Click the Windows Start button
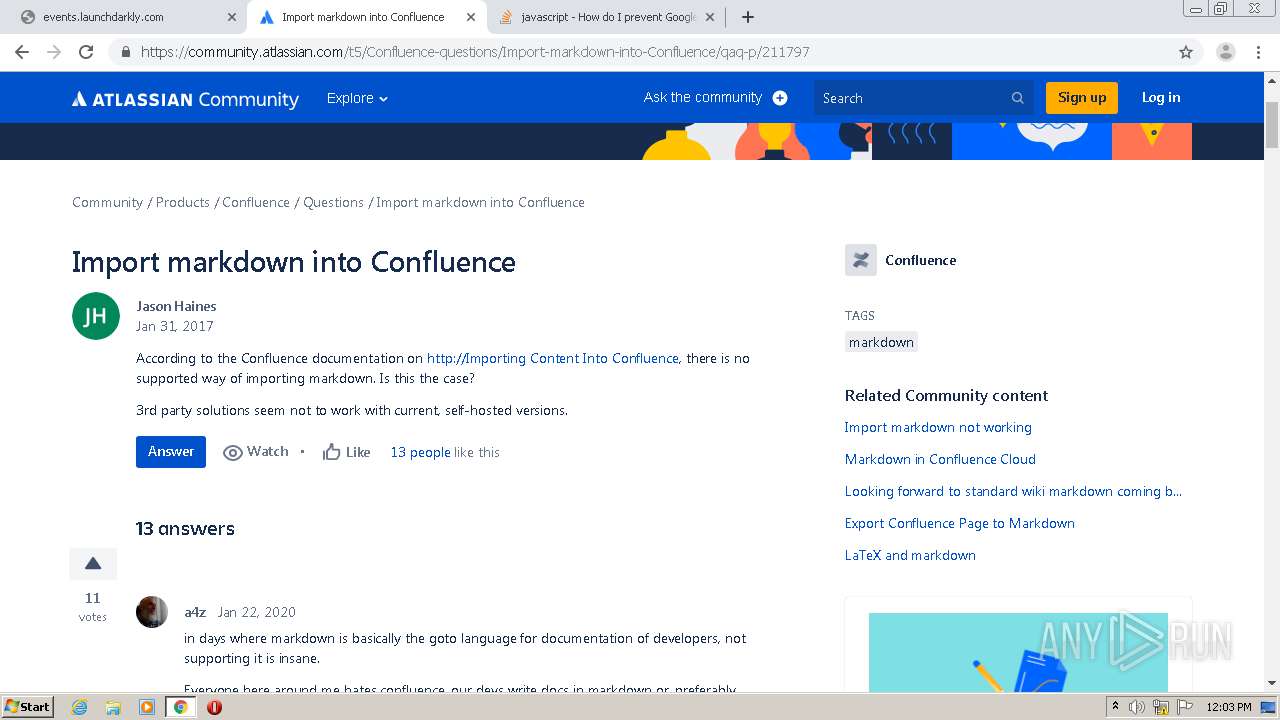The height and width of the screenshot is (720, 1280). tap(27, 706)
